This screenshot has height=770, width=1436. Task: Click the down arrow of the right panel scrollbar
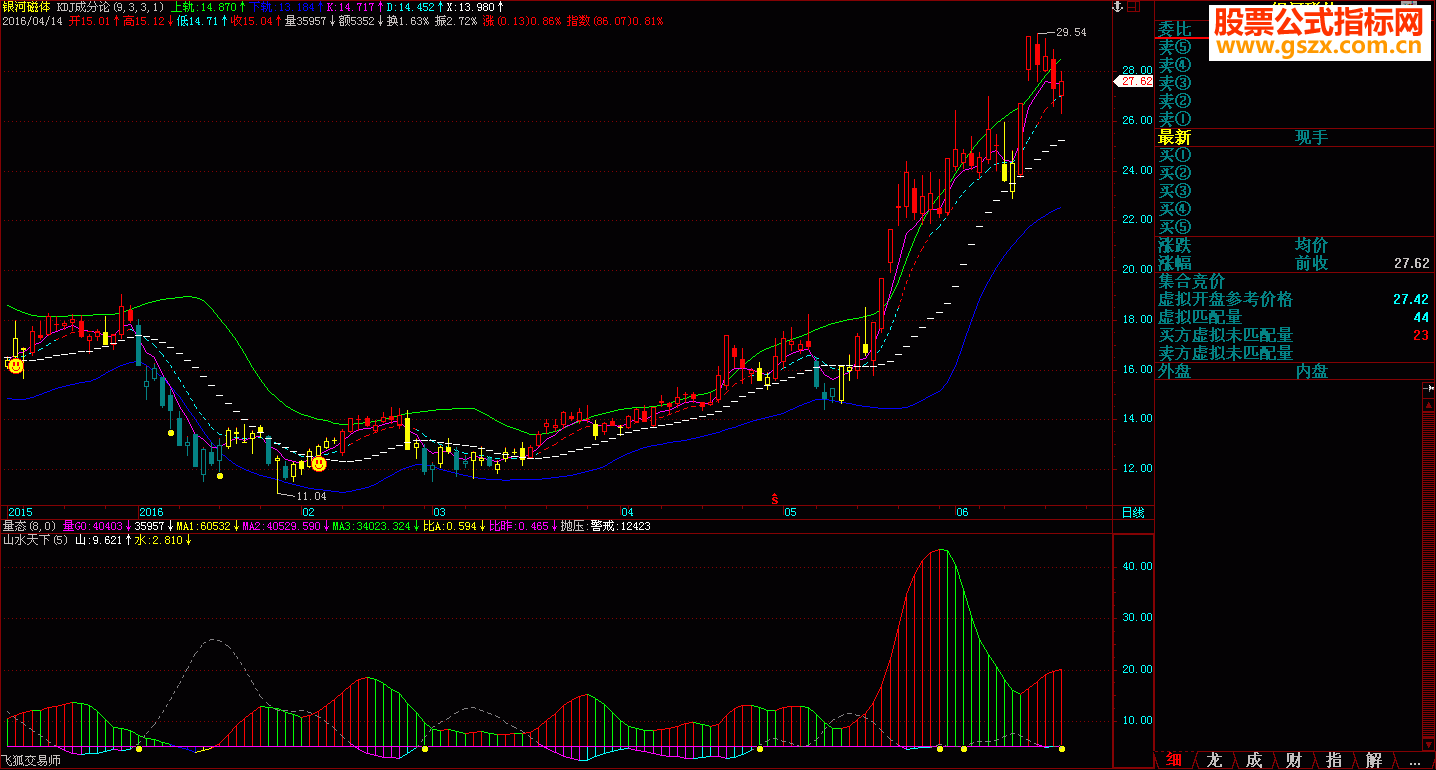1427,745
